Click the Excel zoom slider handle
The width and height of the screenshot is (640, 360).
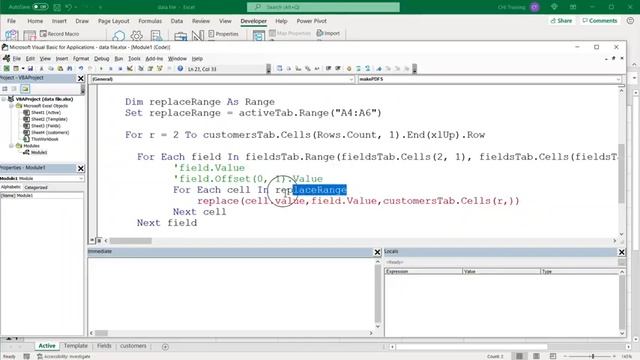[x=593, y=356]
